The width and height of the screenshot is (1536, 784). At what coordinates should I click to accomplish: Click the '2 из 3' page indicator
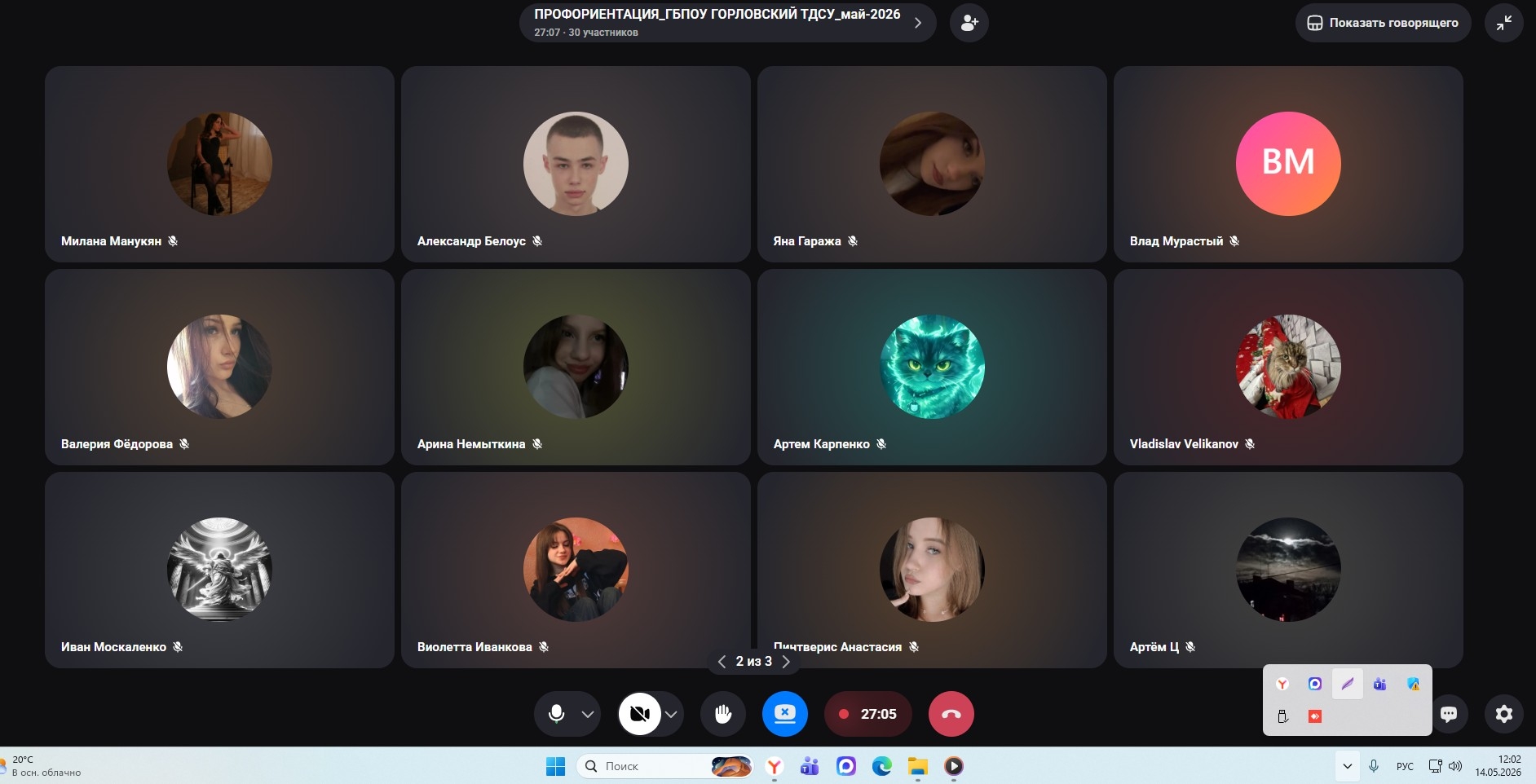click(753, 662)
